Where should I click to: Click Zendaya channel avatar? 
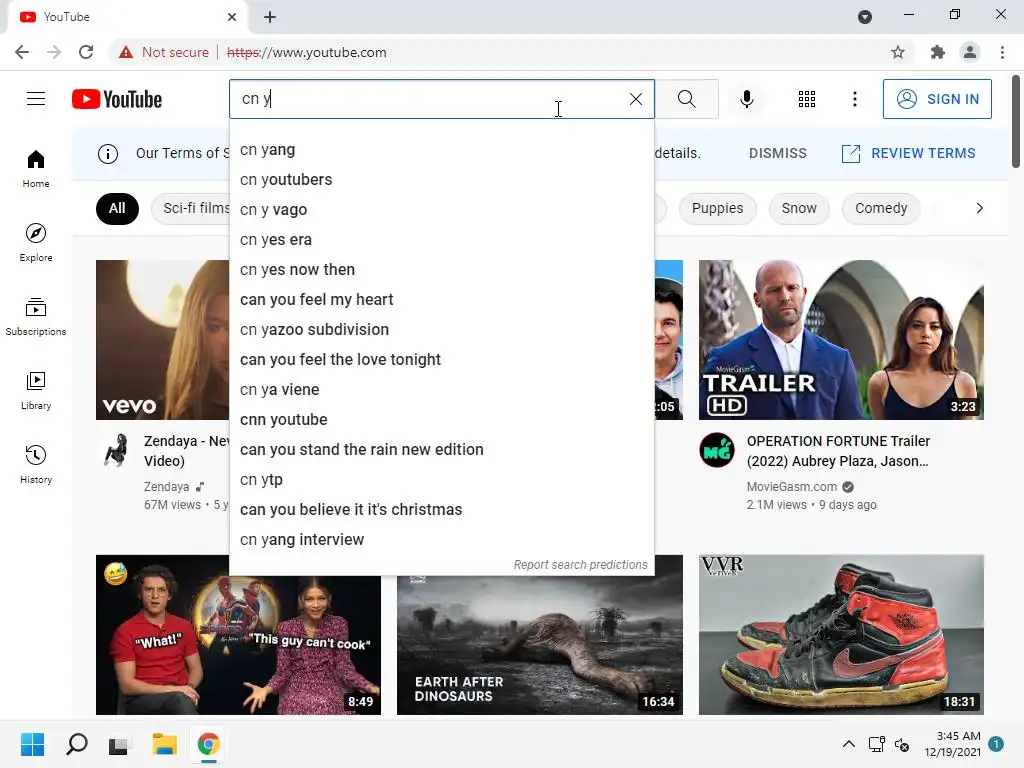click(116, 451)
